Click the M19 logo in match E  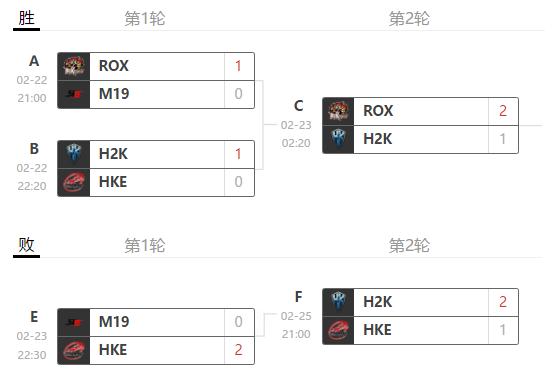click(x=74, y=322)
